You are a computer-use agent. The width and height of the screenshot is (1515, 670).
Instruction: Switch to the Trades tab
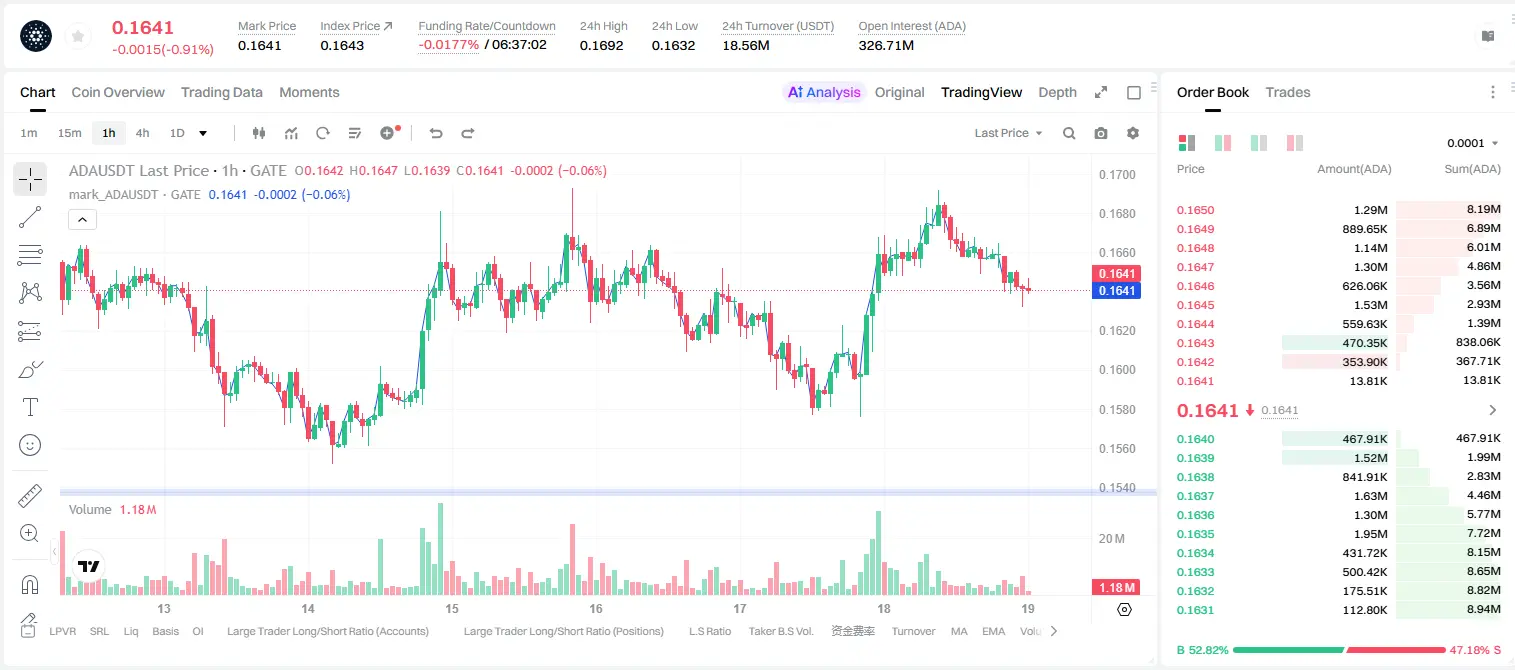1287,92
